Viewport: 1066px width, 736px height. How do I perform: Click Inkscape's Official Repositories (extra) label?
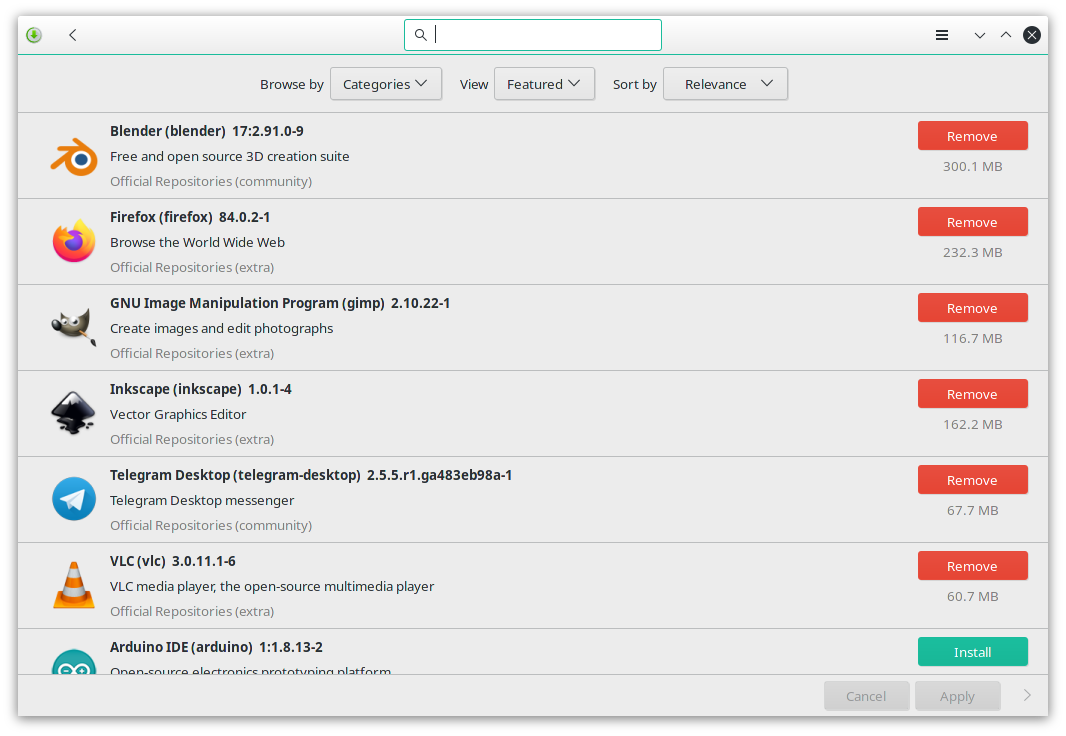click(x=192, y=439)
